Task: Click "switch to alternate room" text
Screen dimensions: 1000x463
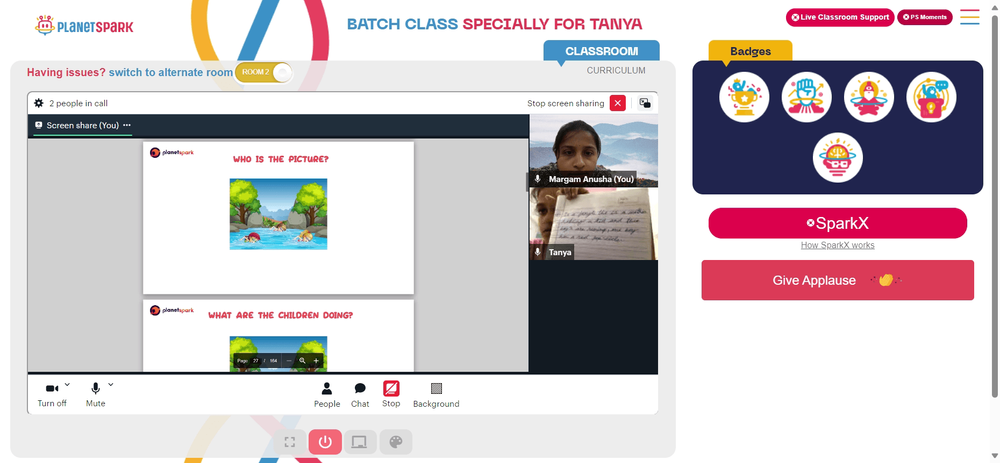Action: [171, 72]
